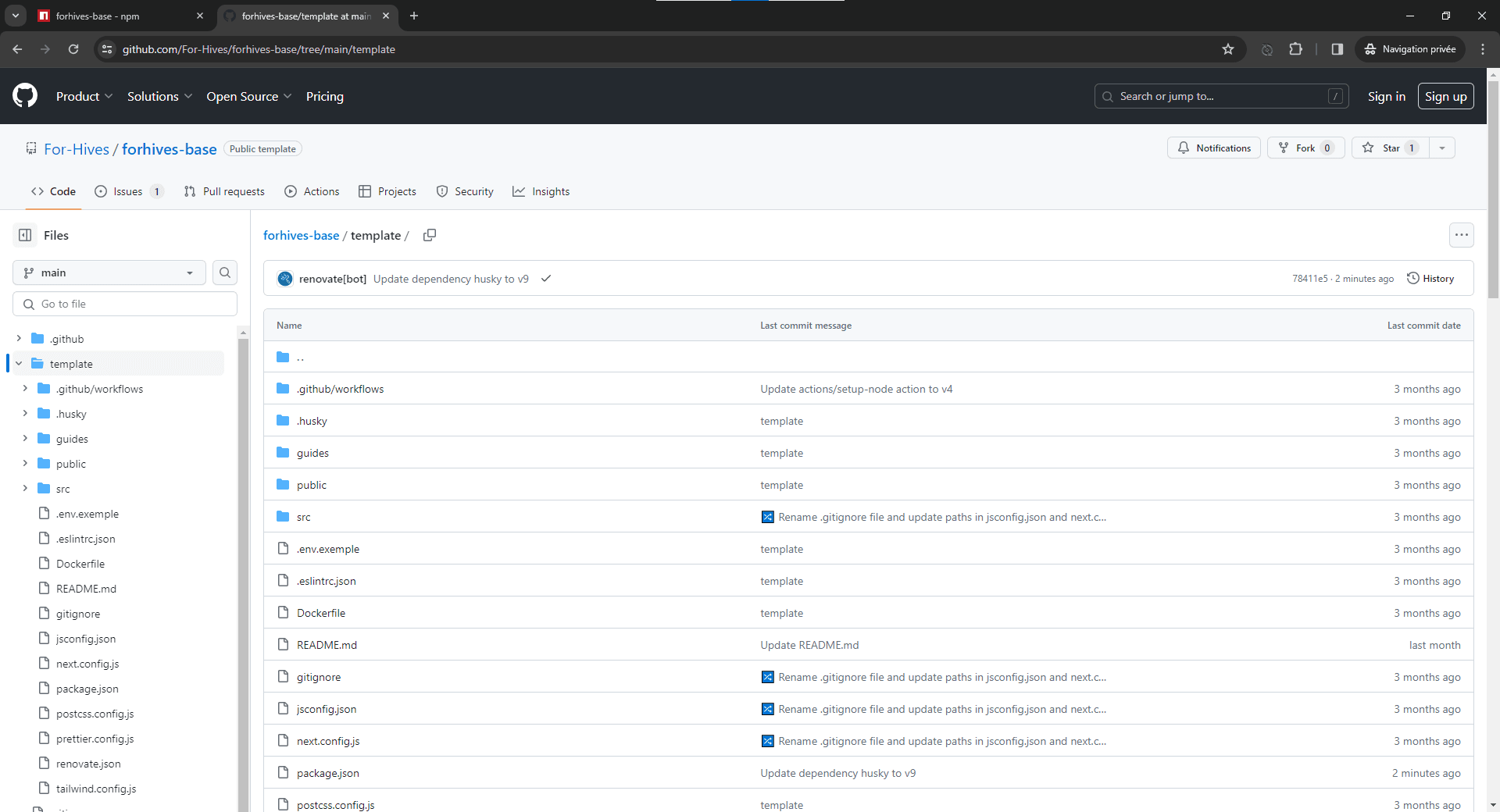Screen dimensions: 1500x812
Task: Copy the path with the copy icon
Action: pyautogui.click(x=429, y=235)
